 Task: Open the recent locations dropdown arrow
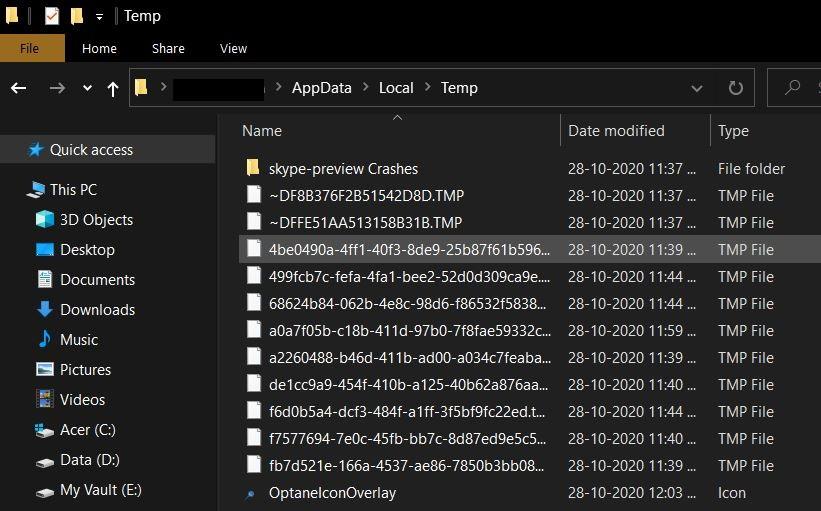(x=87, y=88)
